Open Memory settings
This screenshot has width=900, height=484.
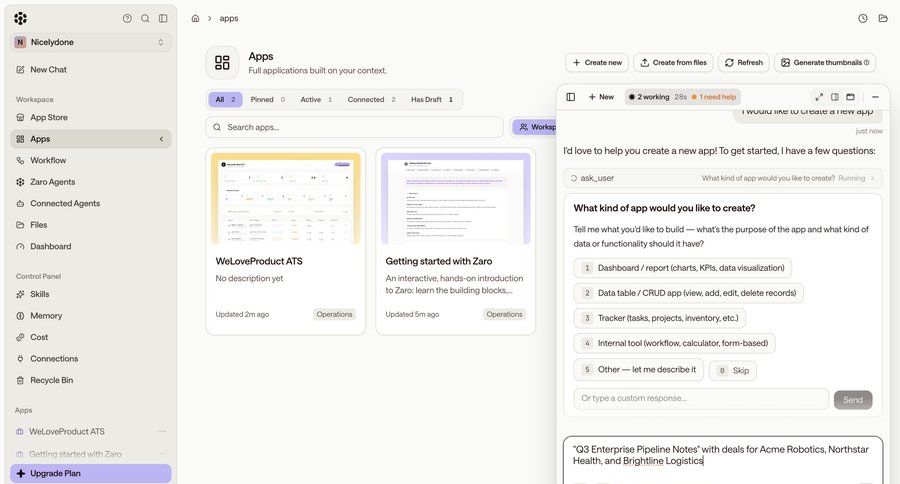click(x=91, y=315)
